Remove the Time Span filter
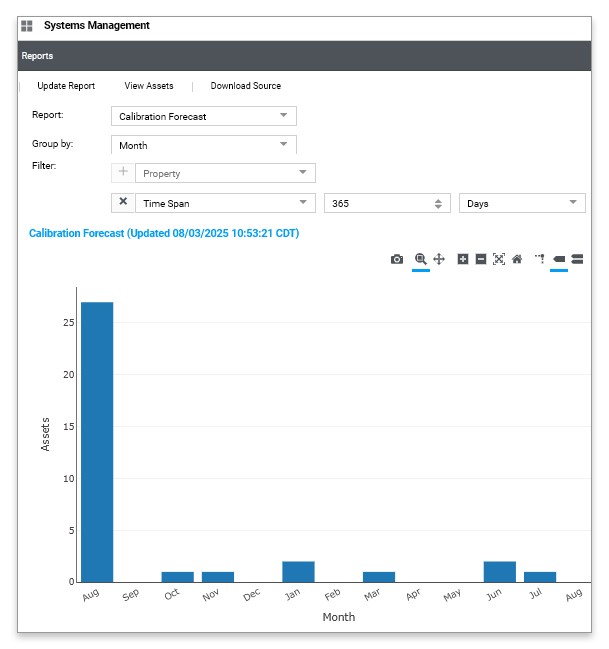Image resolution: width=609 pixels, height=649 pixels. pyautogui.click(x=123, y=202)
